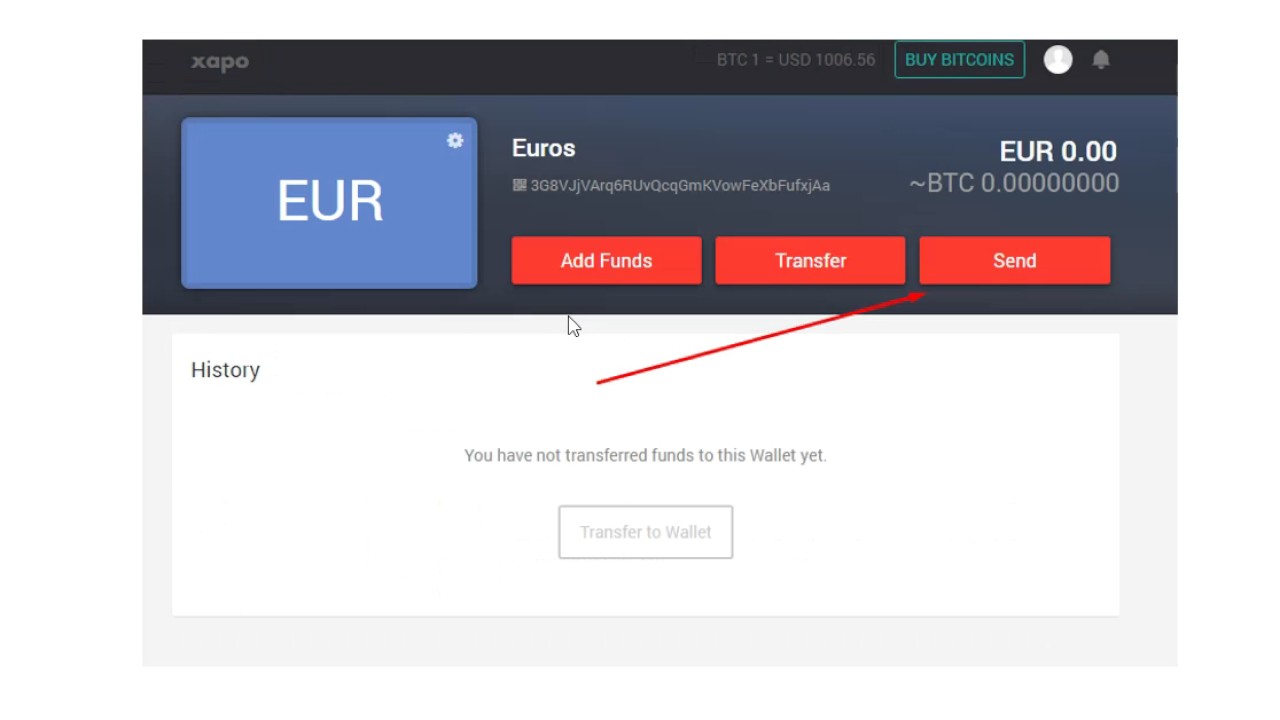Click the wallet address text

point(680,185)
